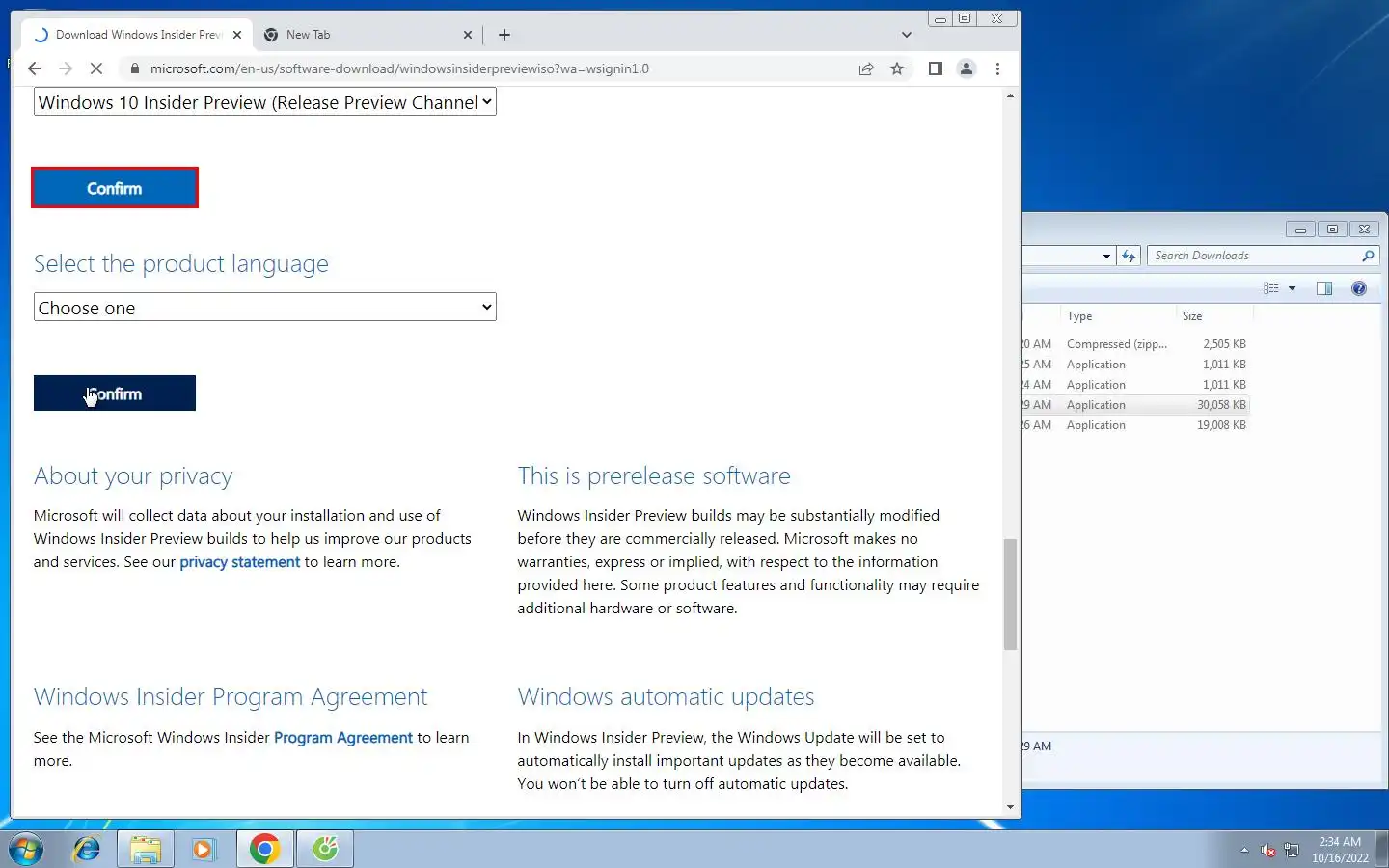Viewport: 1389px width, 868px height.
Task: Click the search magnifier icon in Explorer
Action: 1368,256
